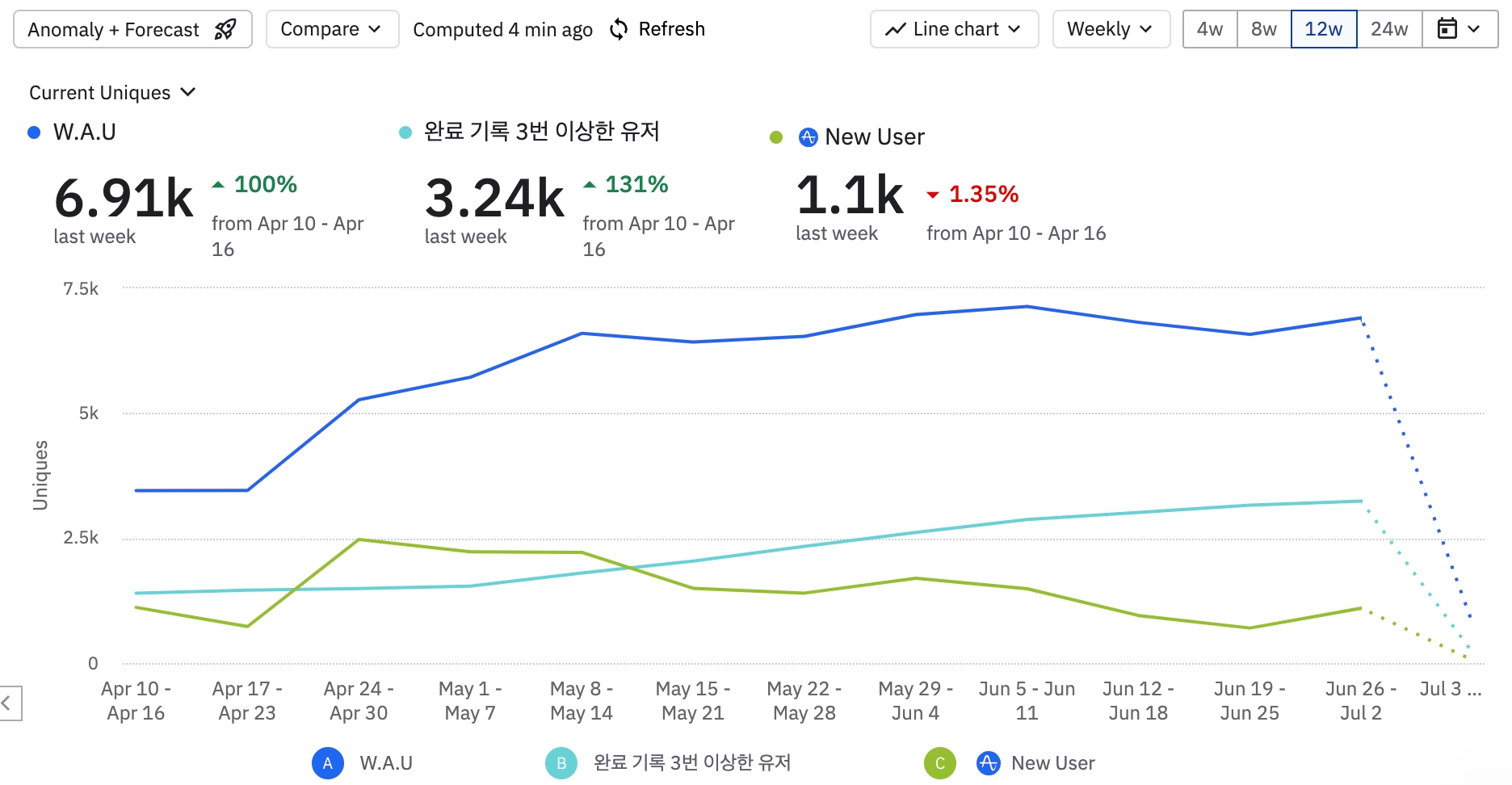This screenshot has width=1512, height=785.
Task: Select the 24w time range tab
Action: point(1389,29)
